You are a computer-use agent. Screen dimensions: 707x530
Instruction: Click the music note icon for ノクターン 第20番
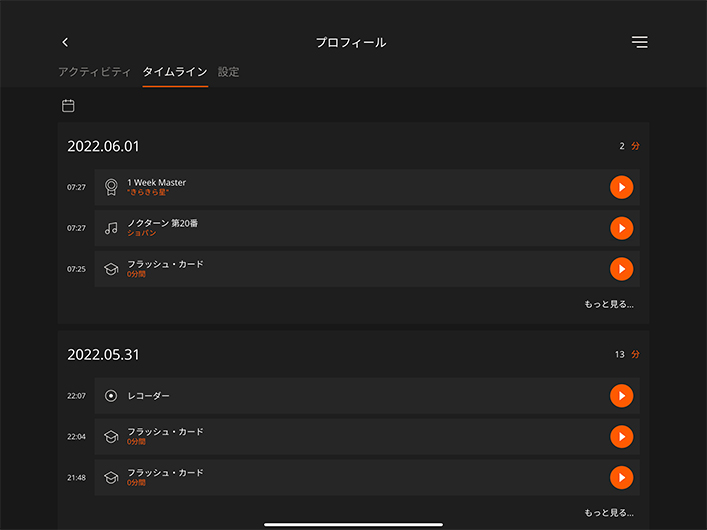pyautogui.click(x=111, y=228)
